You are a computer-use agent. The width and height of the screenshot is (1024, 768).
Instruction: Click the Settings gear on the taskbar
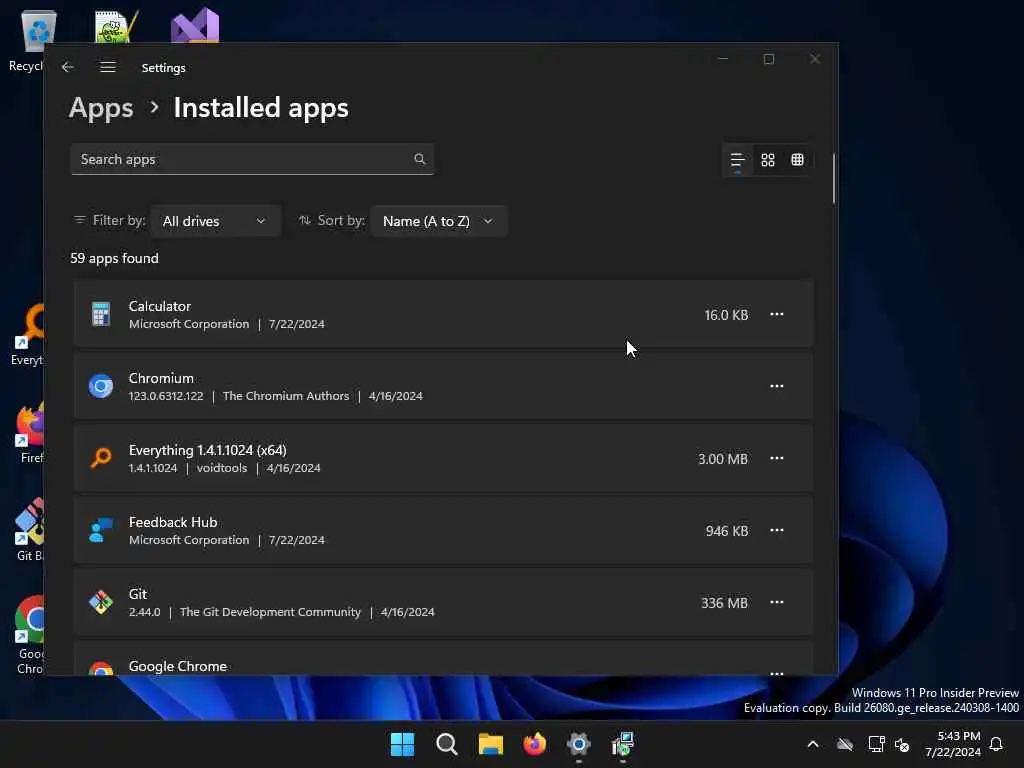[579, 744]
